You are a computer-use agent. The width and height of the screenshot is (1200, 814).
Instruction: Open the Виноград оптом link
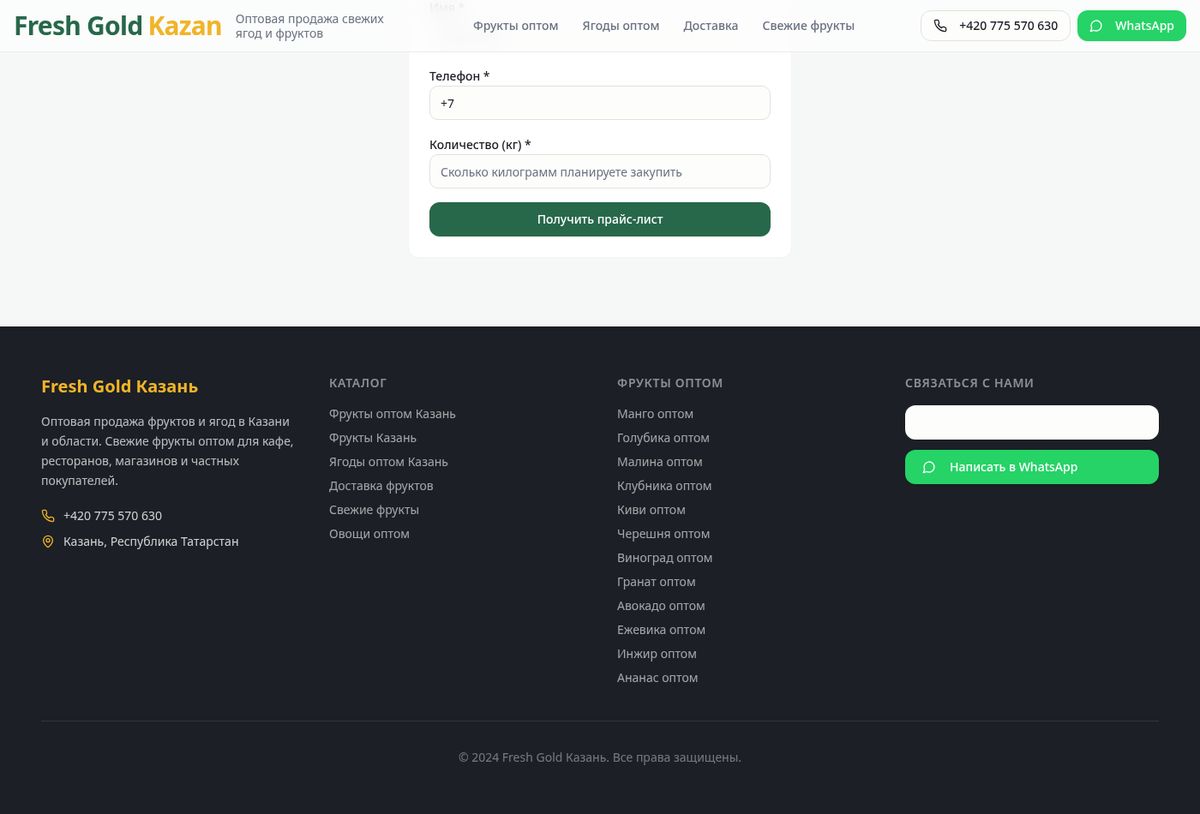pyautogui.click(x=665, y=558)
